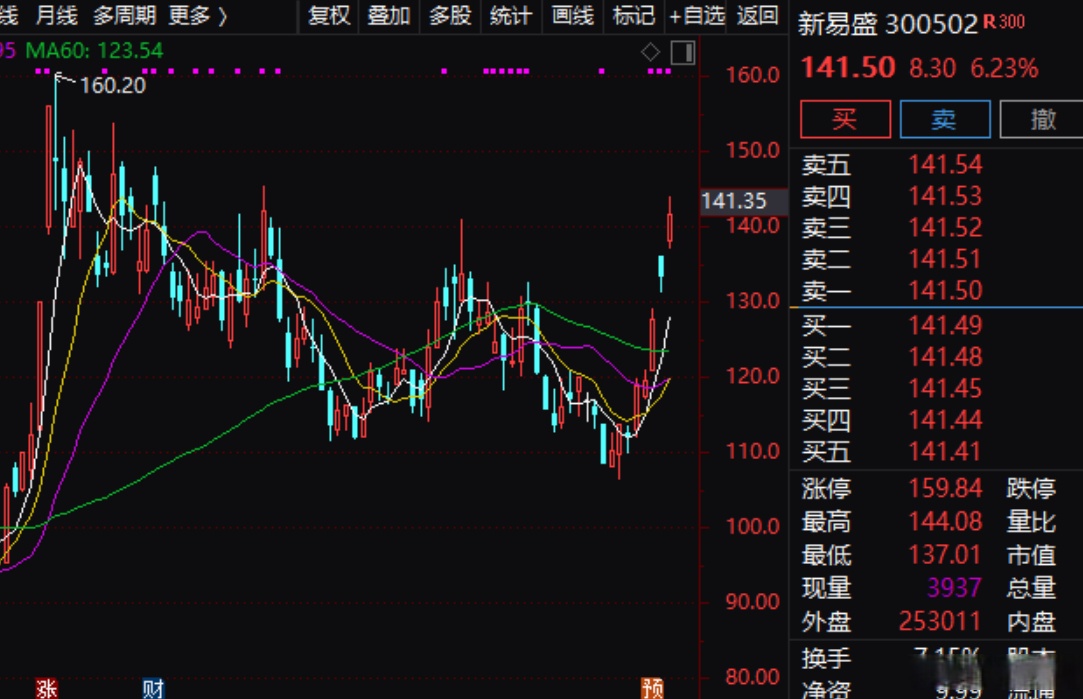Click the 卖三 price 141.52

[x=945, y=228]
